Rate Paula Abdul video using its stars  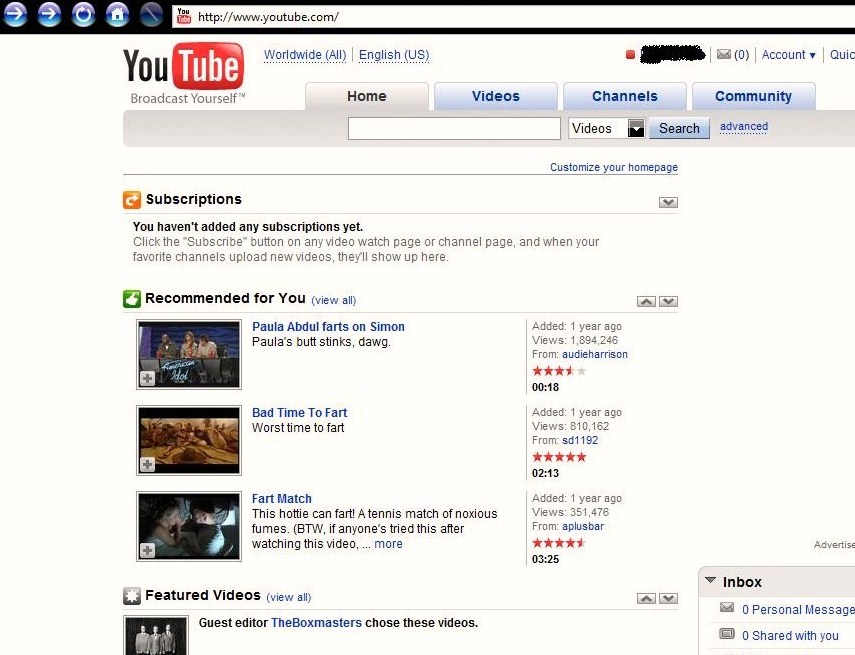tap(559, 371)
